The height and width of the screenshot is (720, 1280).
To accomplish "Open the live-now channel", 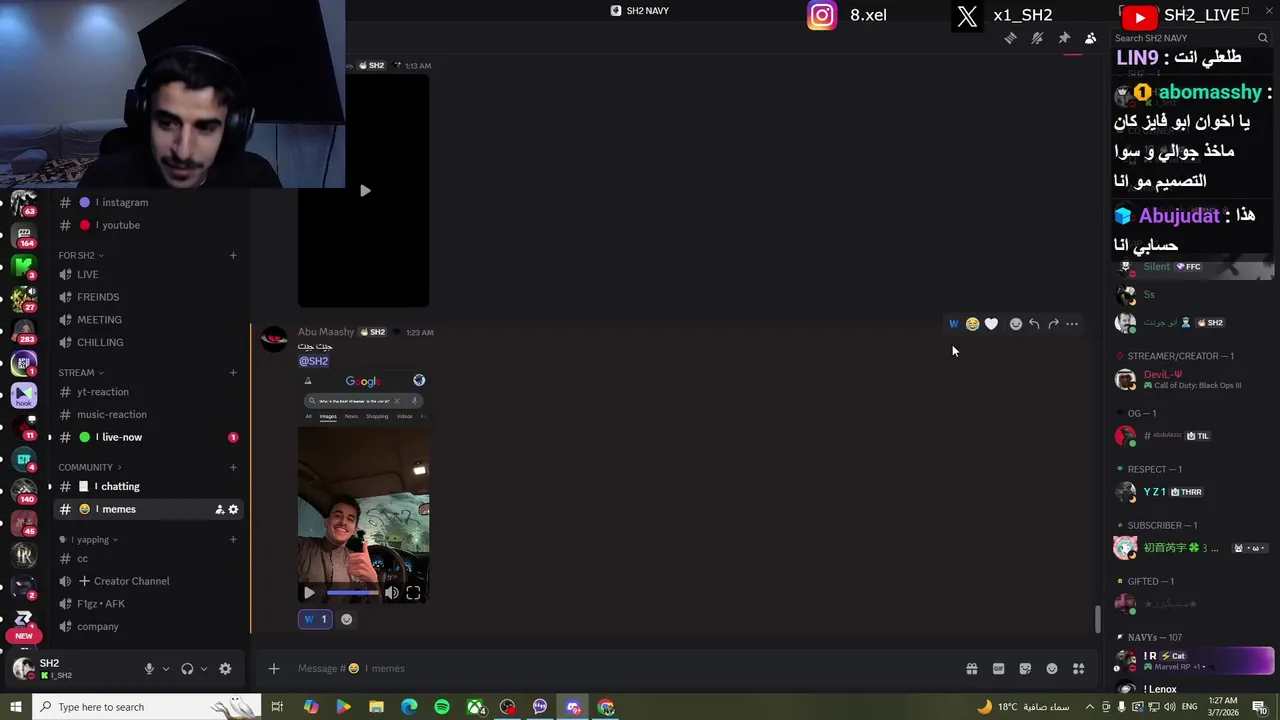I will click(148, 437).
